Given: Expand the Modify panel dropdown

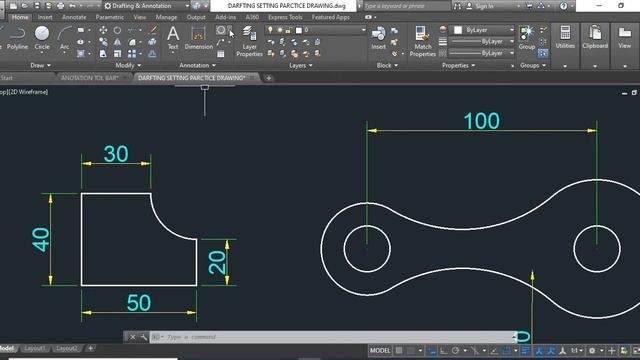Looking at the screenshot, I should click(128, 65).
